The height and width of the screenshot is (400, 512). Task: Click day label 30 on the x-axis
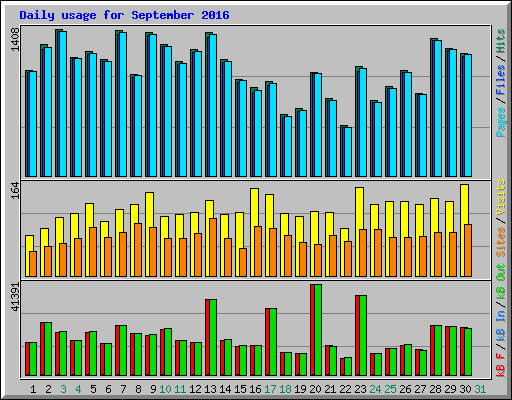click(x=465, y=389)
